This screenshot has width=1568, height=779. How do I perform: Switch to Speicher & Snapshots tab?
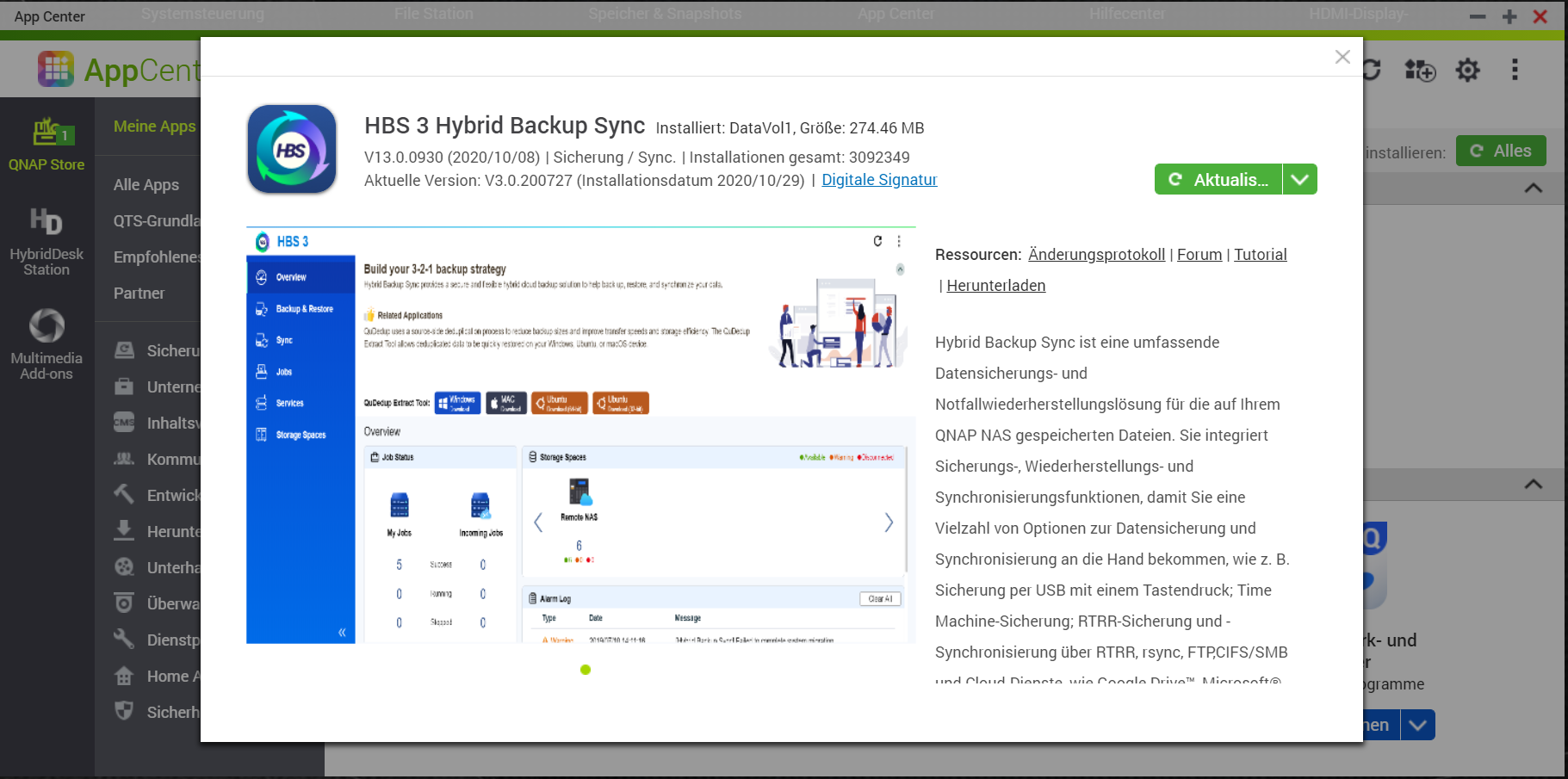(x=665, y=14)
